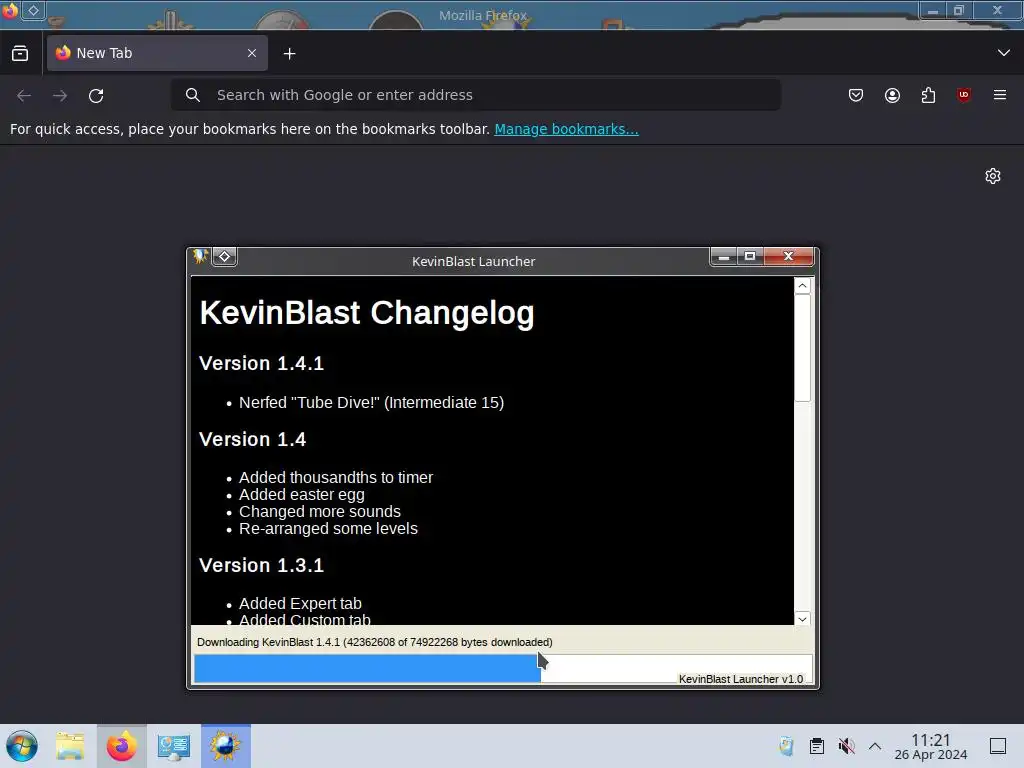Screen dimensions: 1024x768
Task: Click the Version 1.4.1 heading
Action: coord(261,363)
